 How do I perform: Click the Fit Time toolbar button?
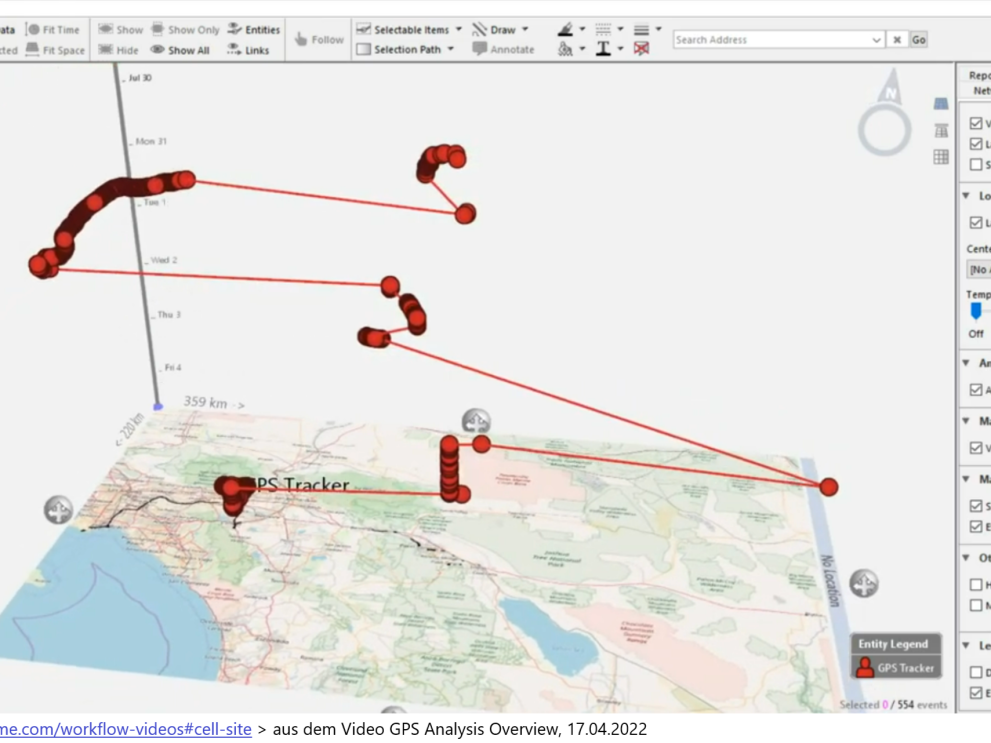click(x=52, y=30)
